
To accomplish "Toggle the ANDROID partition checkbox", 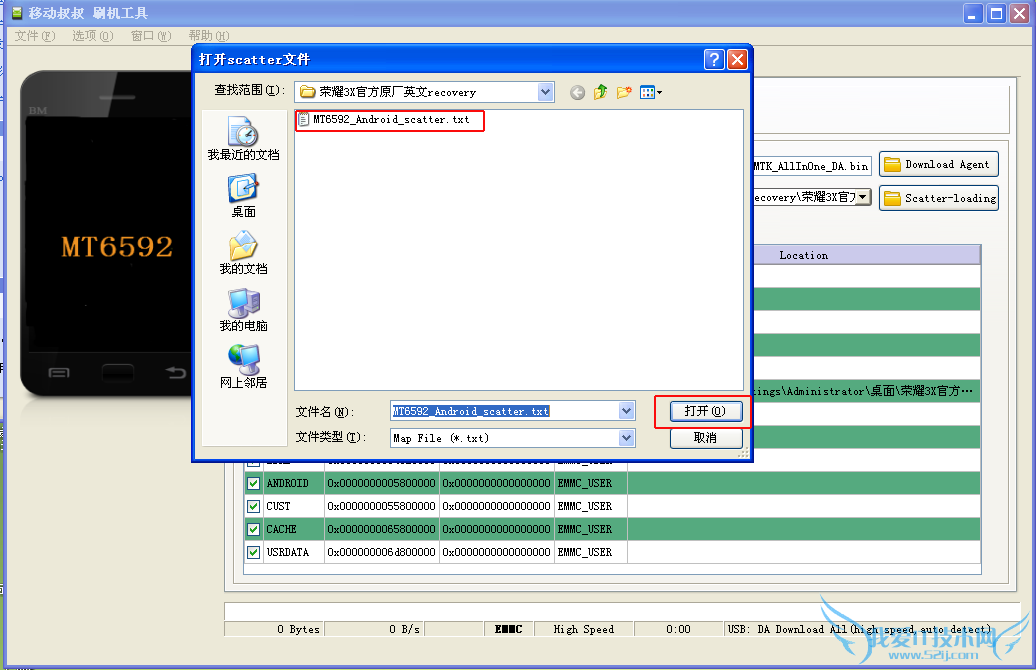I will coord(253,484).
